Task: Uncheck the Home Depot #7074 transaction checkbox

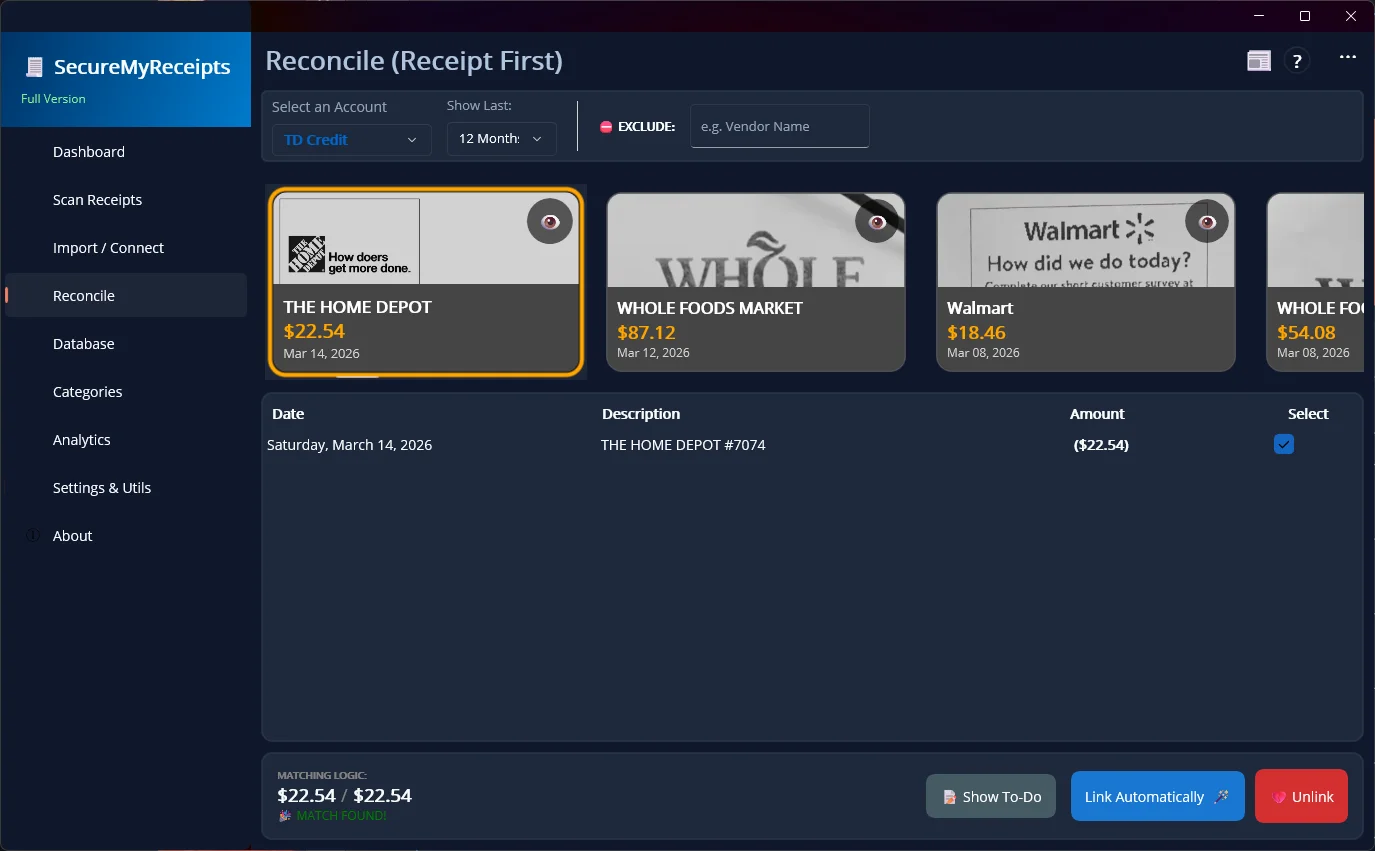Action: (1284, 444)
